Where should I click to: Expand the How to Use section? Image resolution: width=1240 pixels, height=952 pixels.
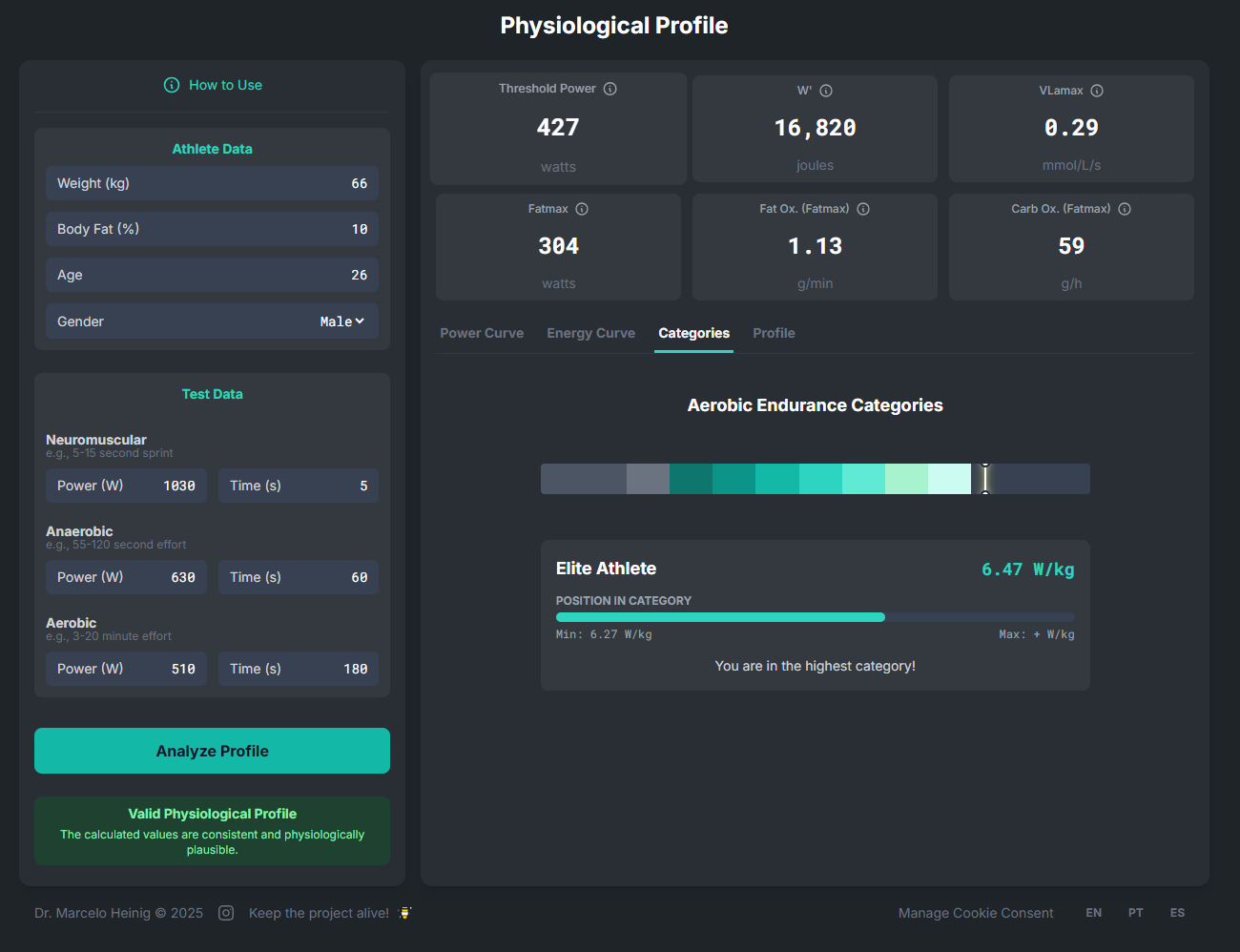213,85
